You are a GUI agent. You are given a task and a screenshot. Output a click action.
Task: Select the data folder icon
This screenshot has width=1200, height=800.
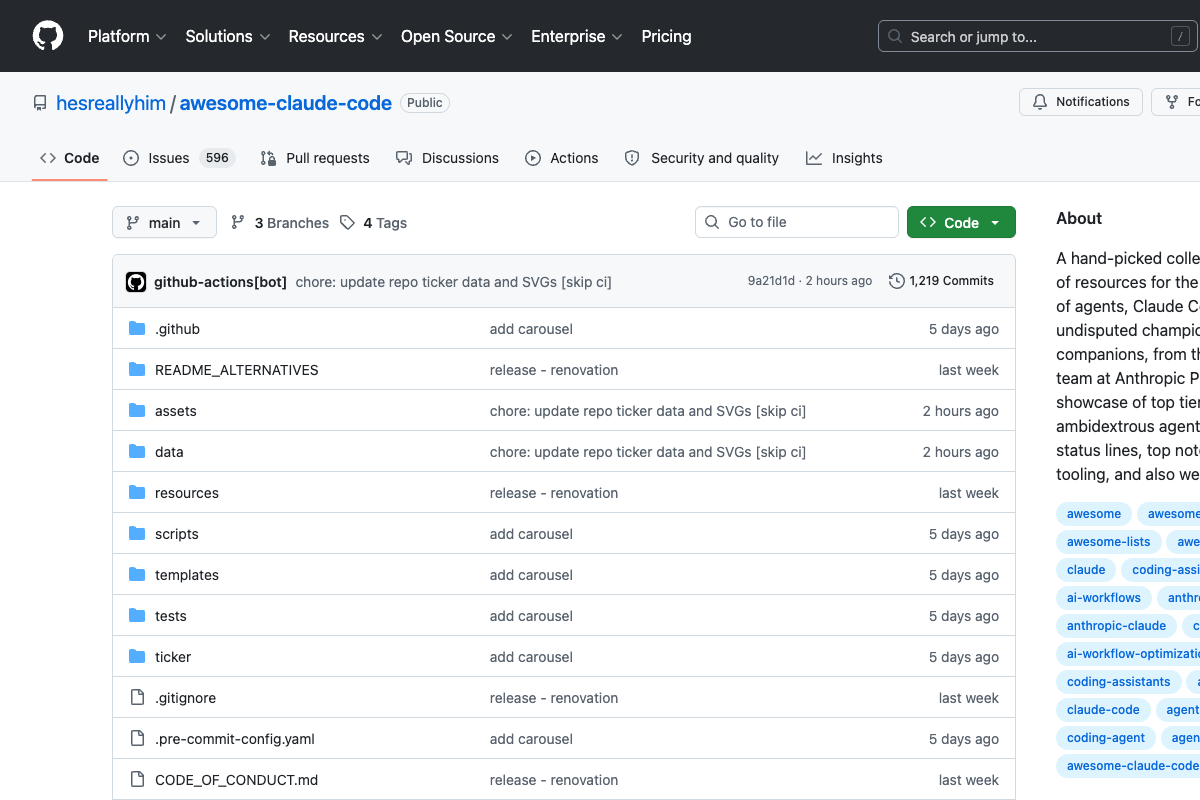137,452
